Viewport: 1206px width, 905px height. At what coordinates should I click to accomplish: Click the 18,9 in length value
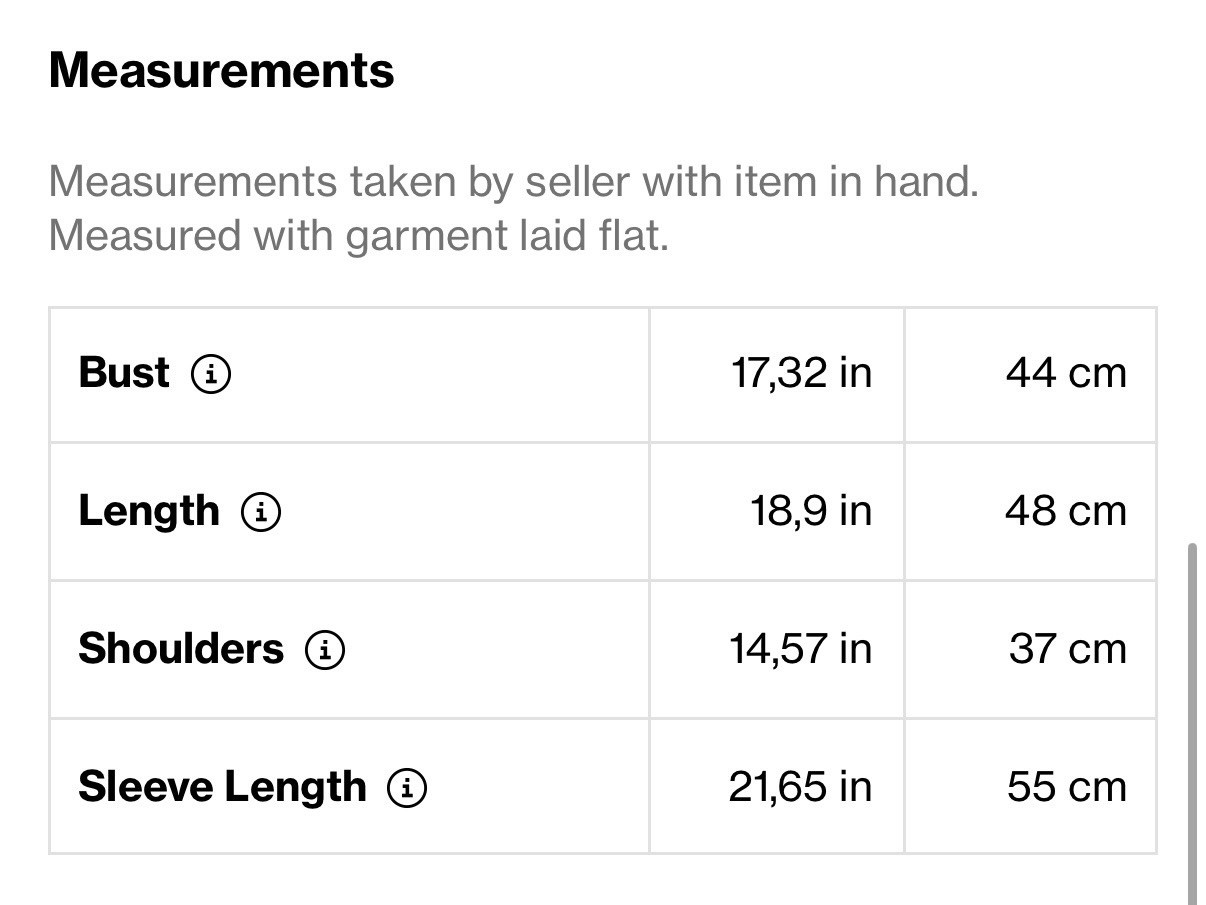[811, 511]
